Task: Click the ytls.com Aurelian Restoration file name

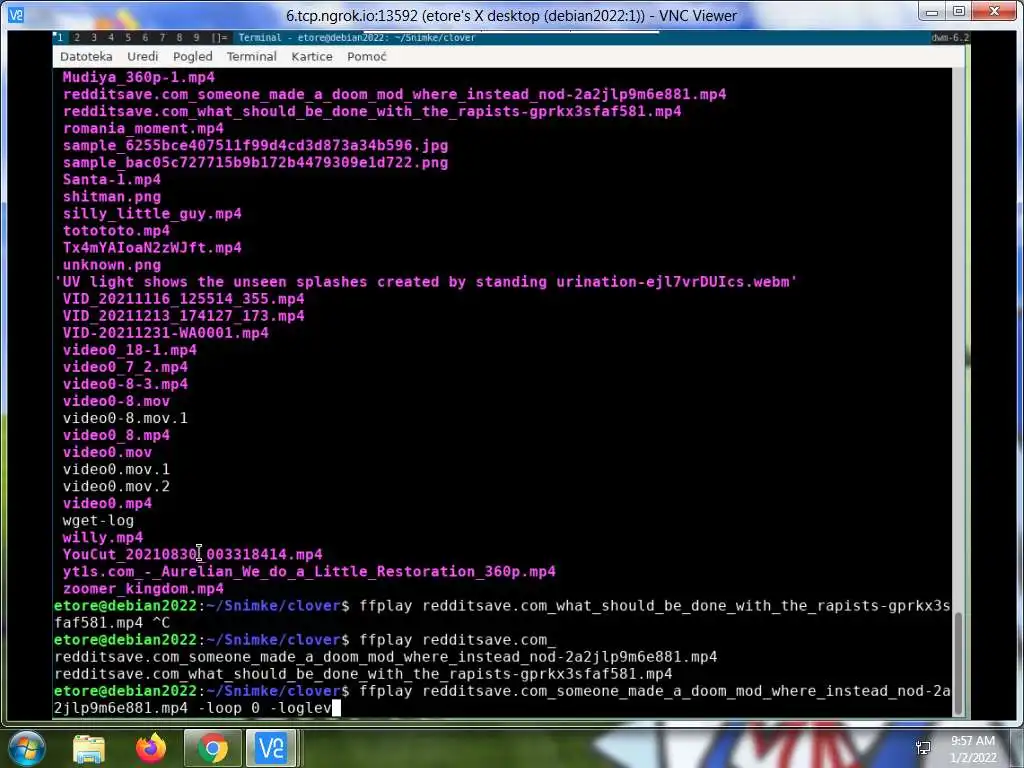Action: point(309,571)
